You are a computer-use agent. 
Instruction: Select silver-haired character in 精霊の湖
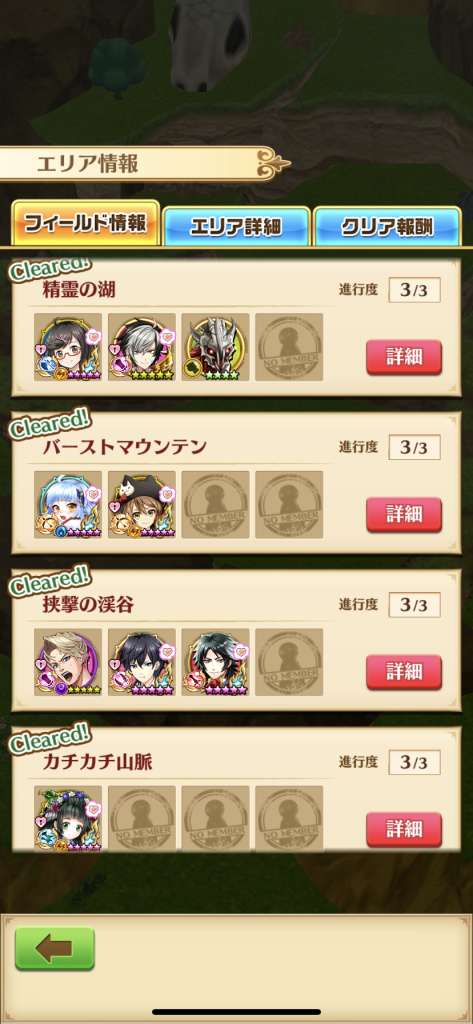tap(142, 347)
